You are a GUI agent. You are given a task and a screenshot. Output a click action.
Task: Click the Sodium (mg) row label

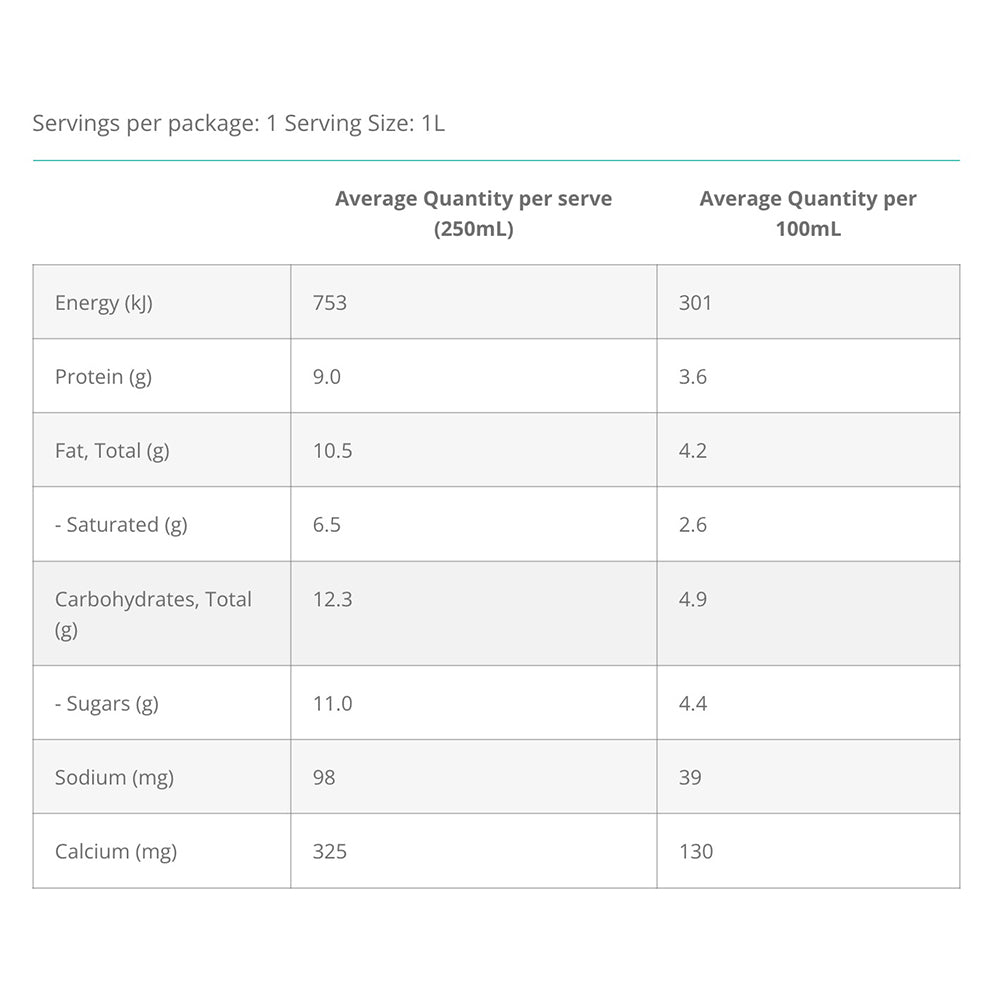pos(114,778)
